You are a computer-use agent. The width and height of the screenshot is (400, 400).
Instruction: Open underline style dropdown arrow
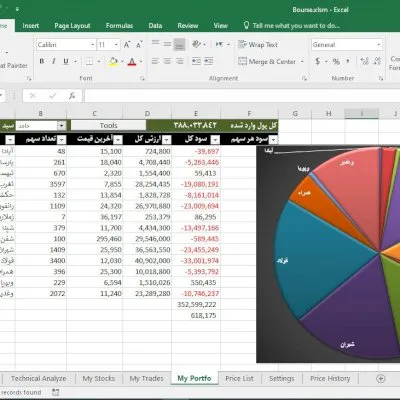(75, 61)
